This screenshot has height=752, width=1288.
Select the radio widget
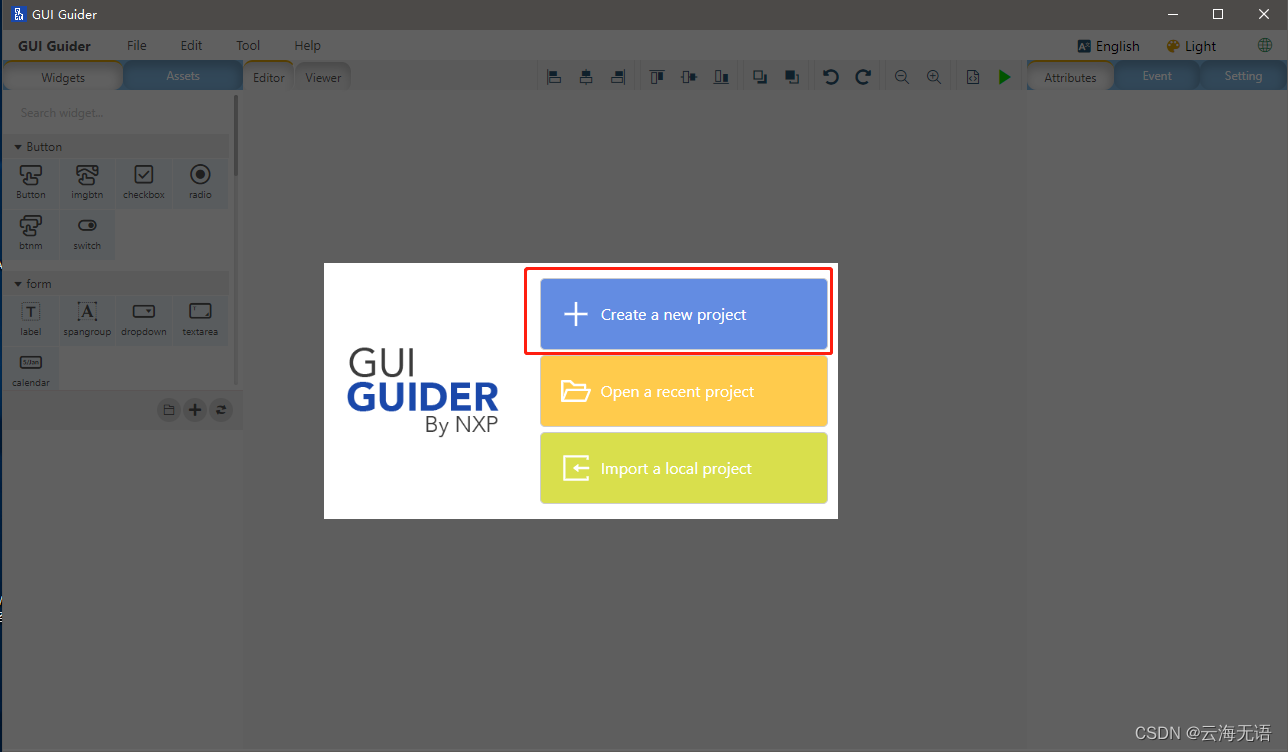click(200, 182)
